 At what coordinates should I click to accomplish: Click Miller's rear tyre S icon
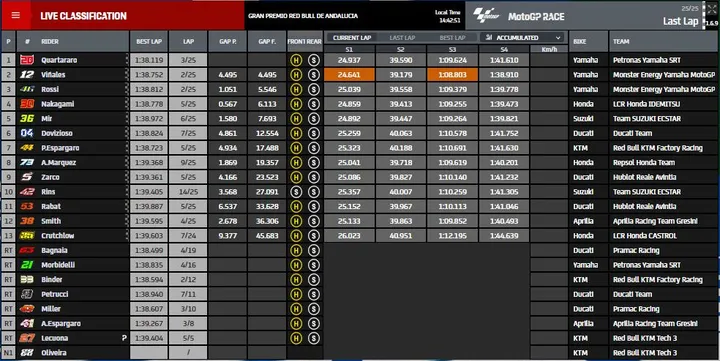pos(314,309)
